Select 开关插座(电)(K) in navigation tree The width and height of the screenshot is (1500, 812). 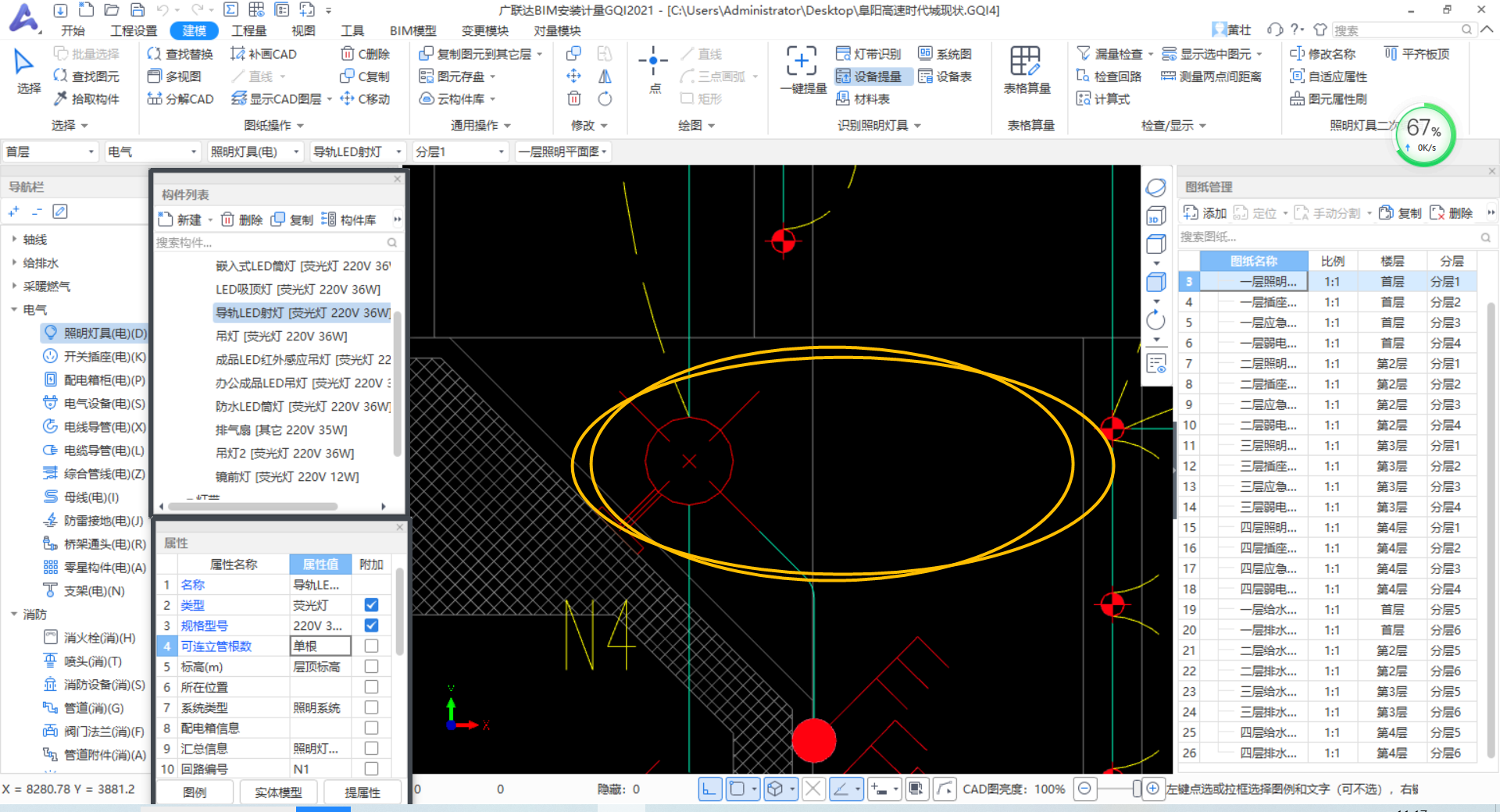click(x=95, y=357)
